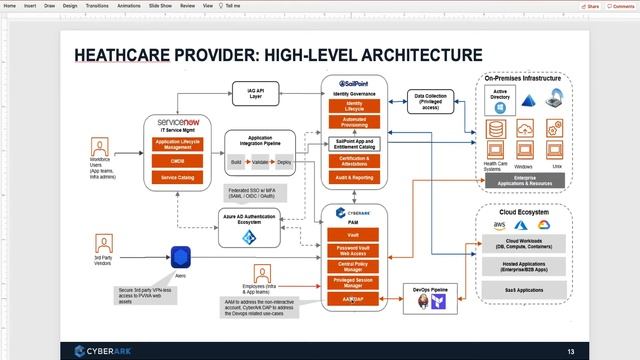Click the Secure 3rd party VPN-less callout
Viewport: 640px width, 360px height.
145,296
